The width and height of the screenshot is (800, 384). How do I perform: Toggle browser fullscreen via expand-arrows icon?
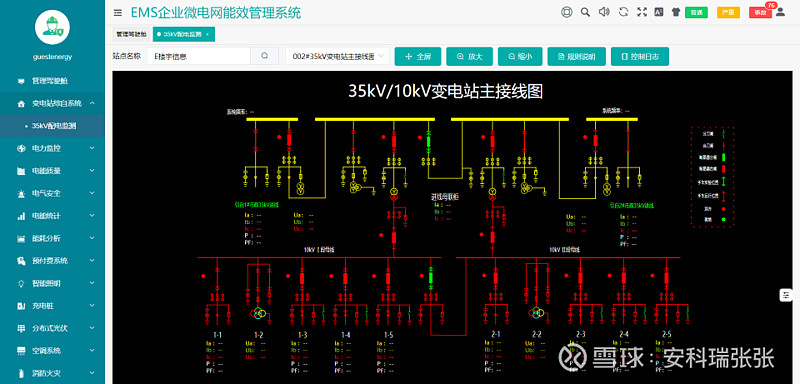(x=642, y=12)
